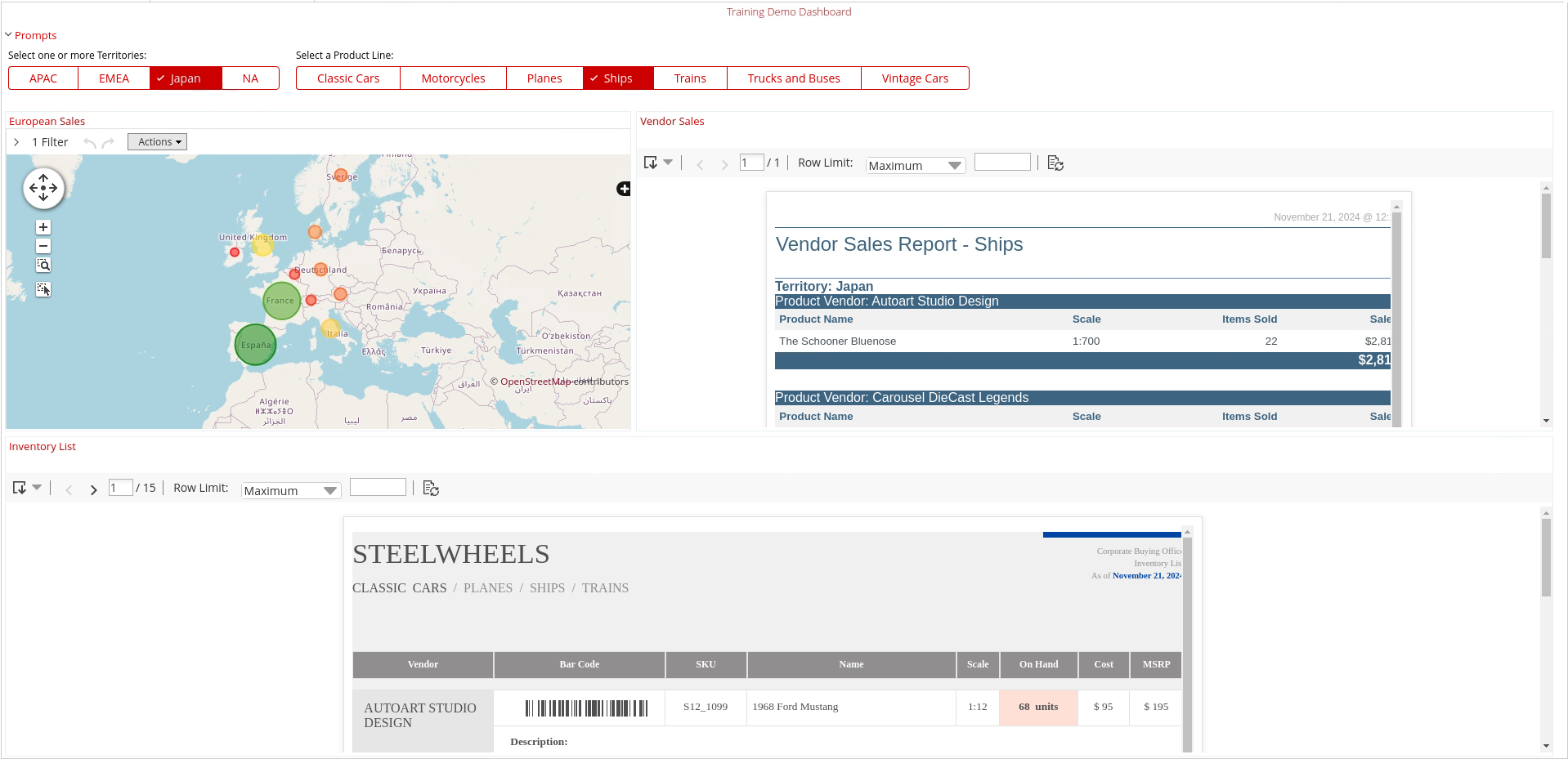Screen dimensions: 1568x759
Task: Click the On Hand column header
Action: (1038, 665)
